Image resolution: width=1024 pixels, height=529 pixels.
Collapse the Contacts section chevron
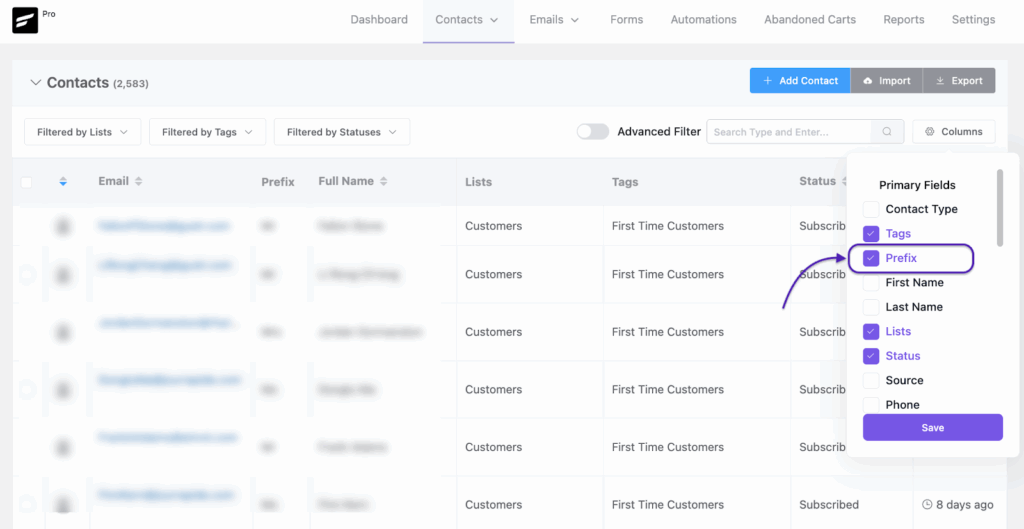click(x=36, y=83)
